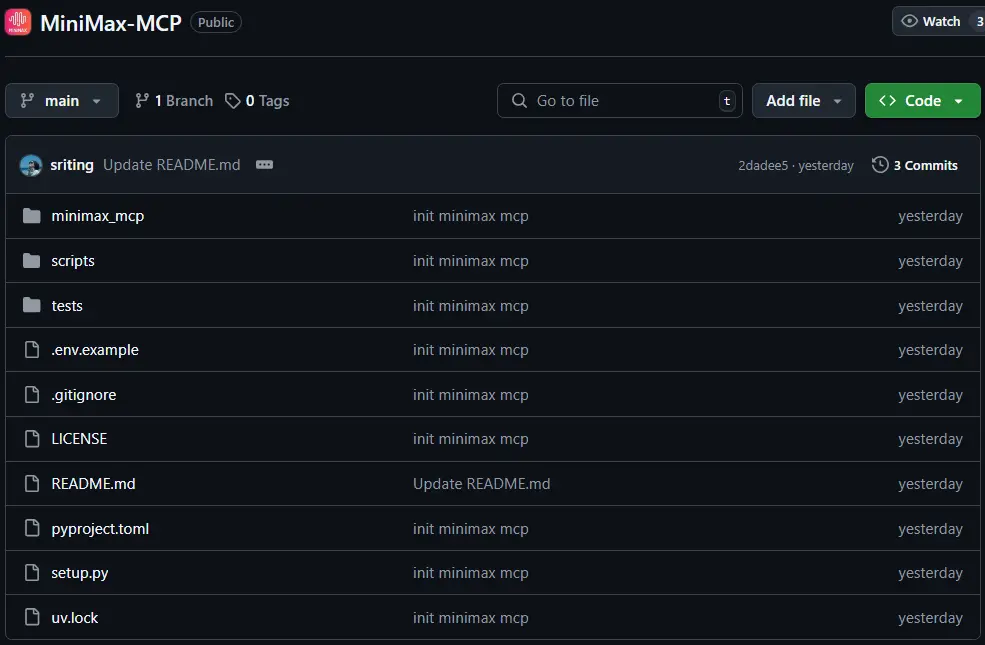Click the uv.lock file icon
The width and height of the screenshot is (985, 645).
pyautogui.click(x=32, y=618)
